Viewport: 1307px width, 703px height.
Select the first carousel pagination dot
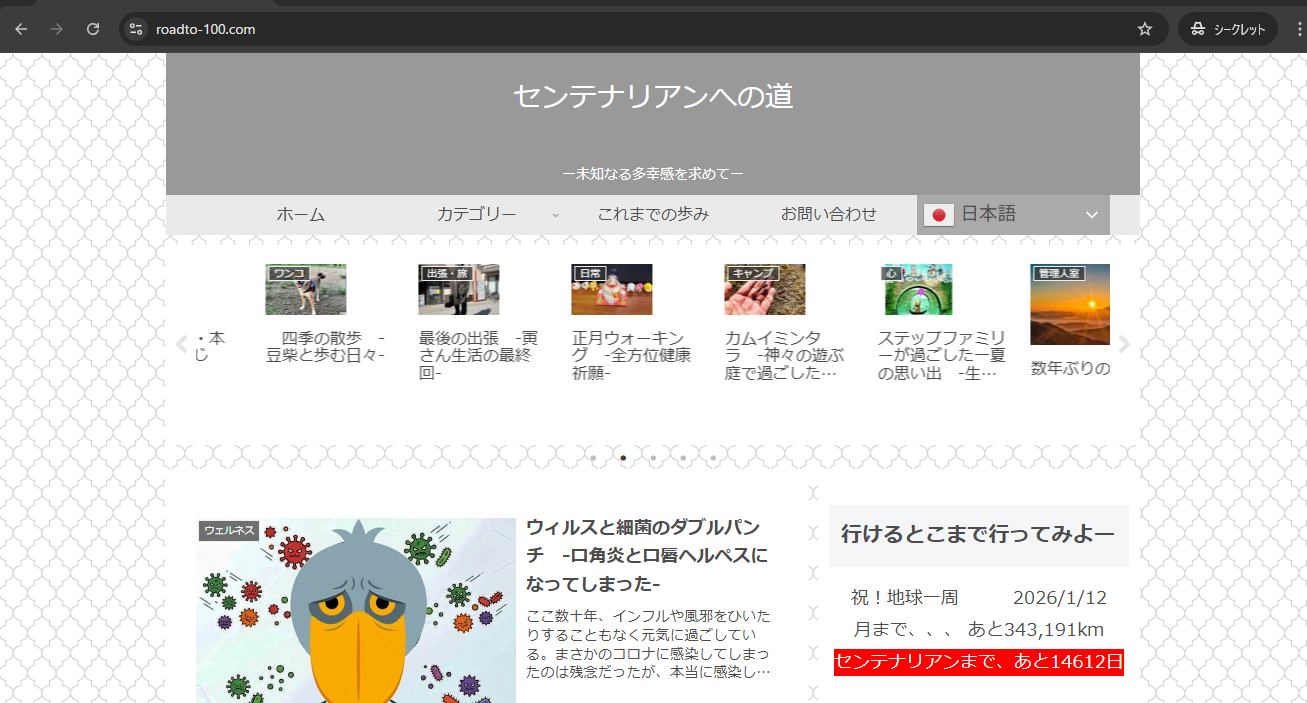coord(593,458)
